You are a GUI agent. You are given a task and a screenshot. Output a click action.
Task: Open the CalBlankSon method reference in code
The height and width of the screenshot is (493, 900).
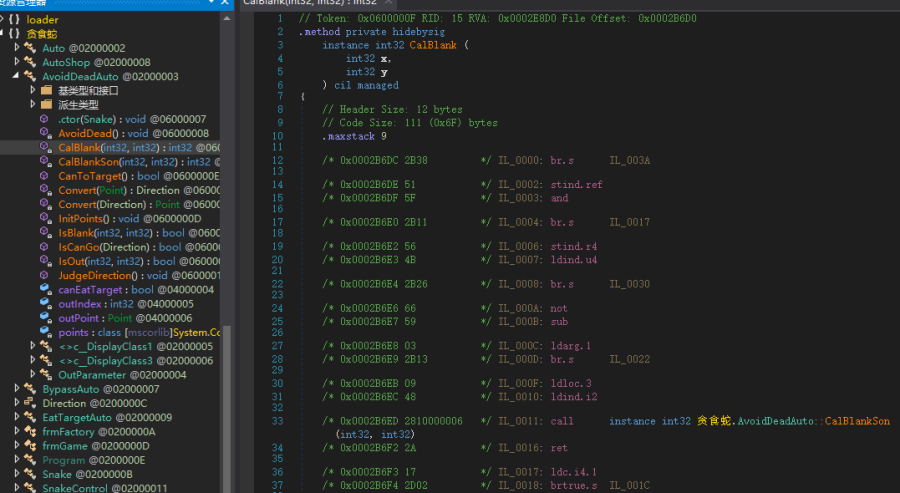(x=857, y=421)
